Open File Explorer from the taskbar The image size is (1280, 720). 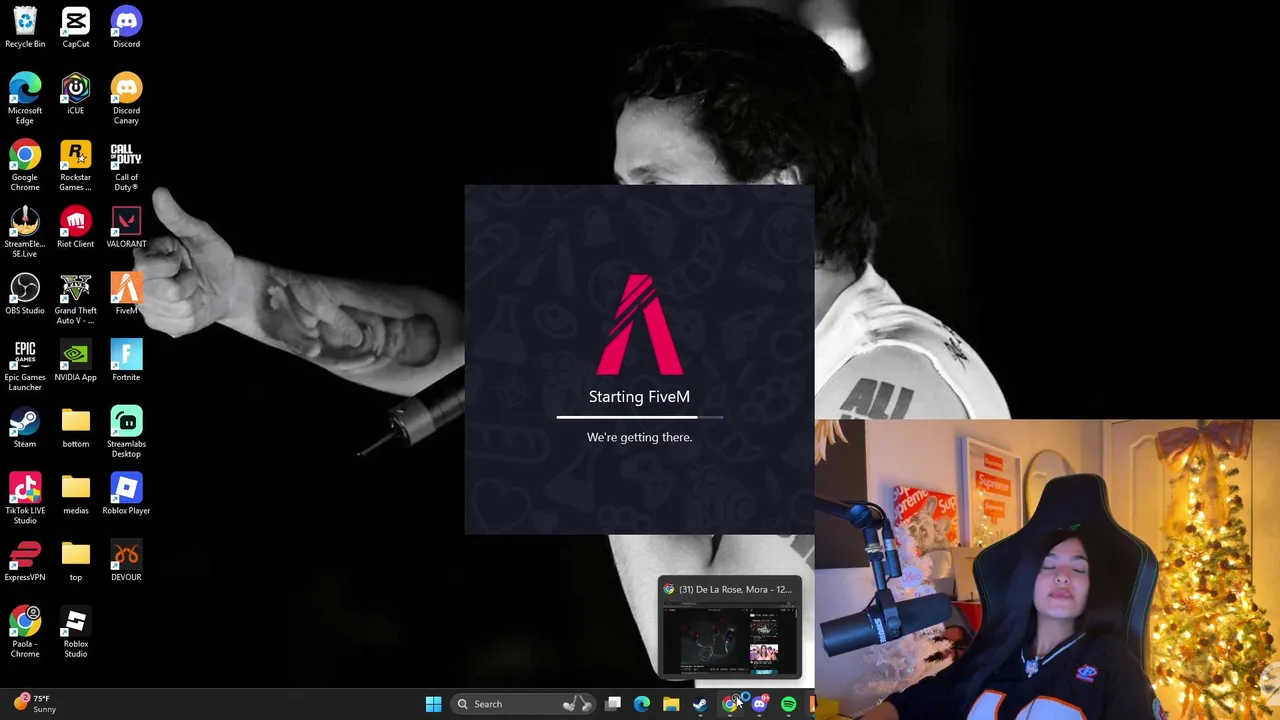pos(671,704)
